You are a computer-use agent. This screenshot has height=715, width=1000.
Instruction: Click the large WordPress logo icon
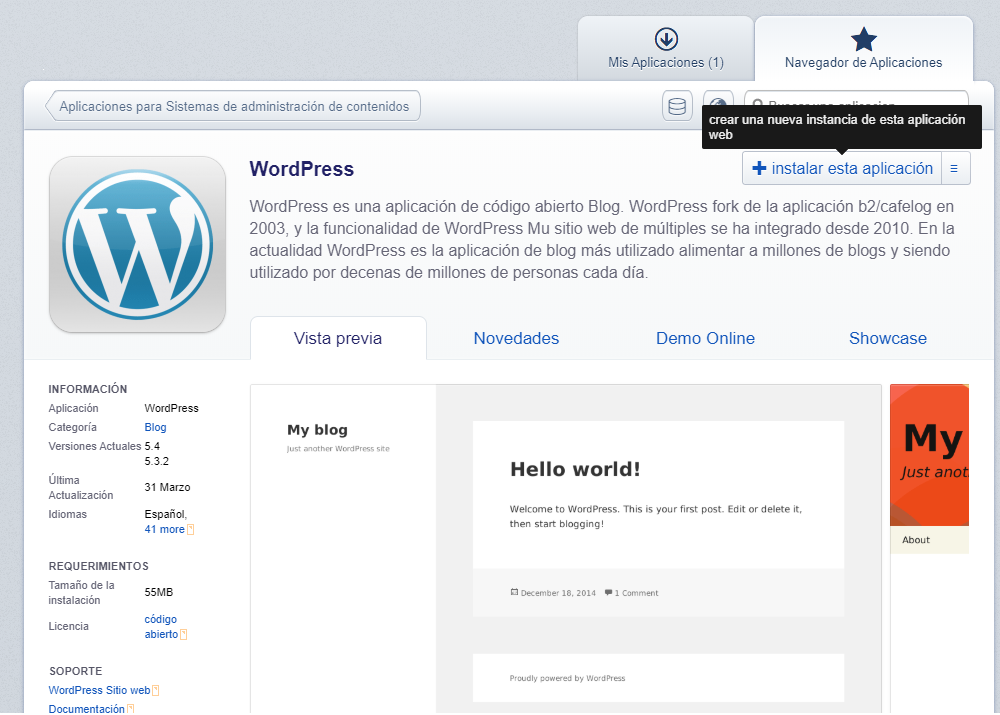point(138,244)
